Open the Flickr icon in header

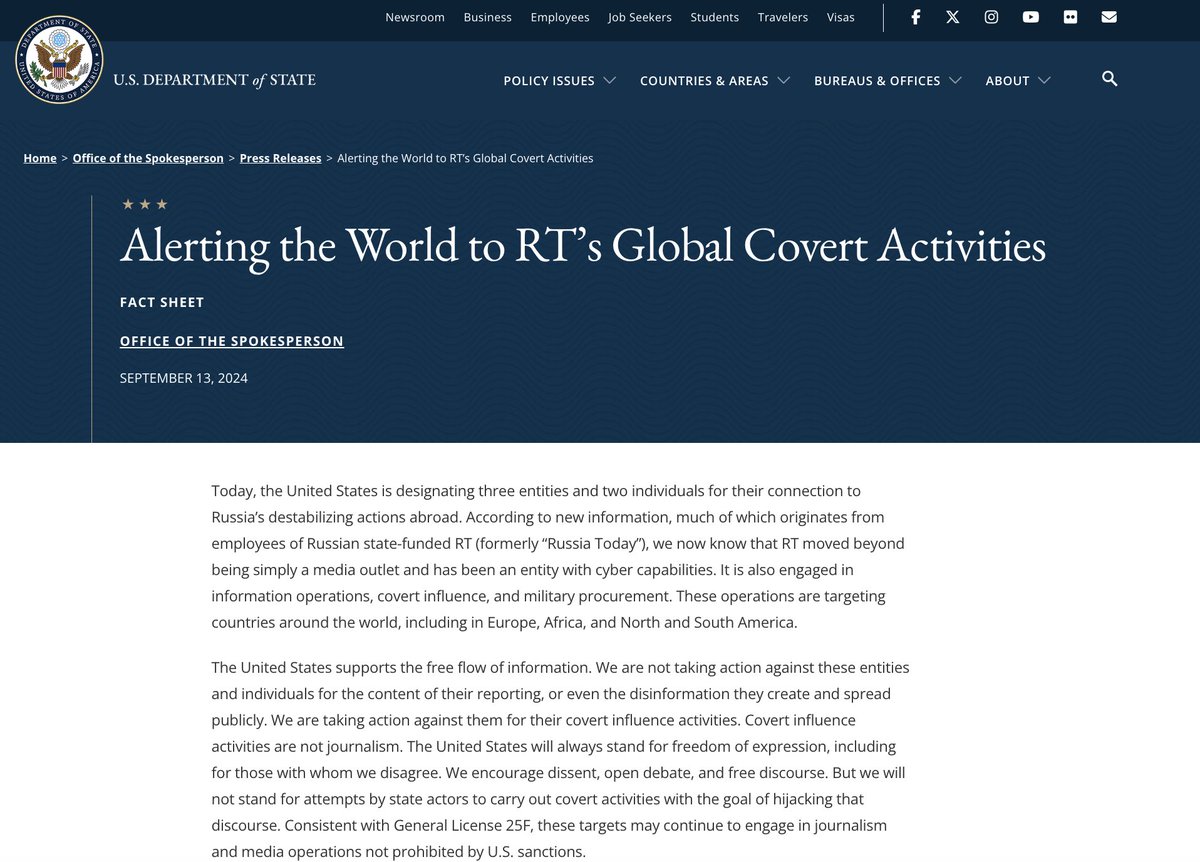1070,17
